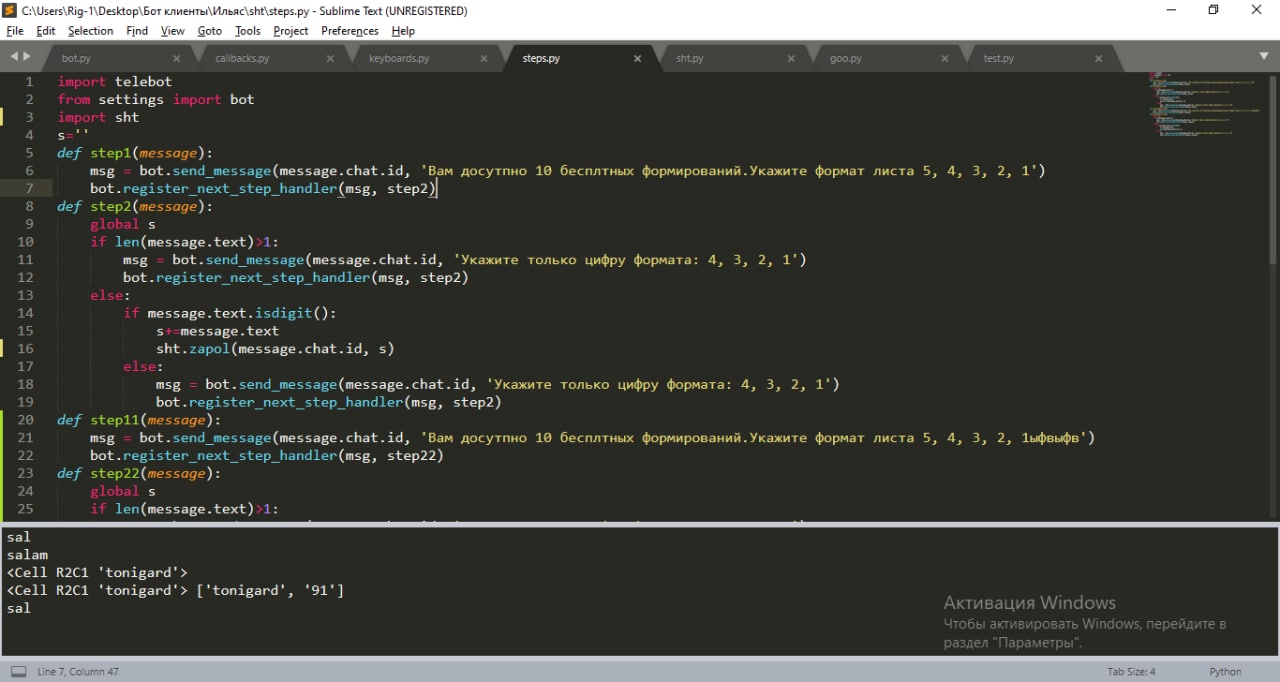Switch to the callbacks.py tab

(242, 58)
